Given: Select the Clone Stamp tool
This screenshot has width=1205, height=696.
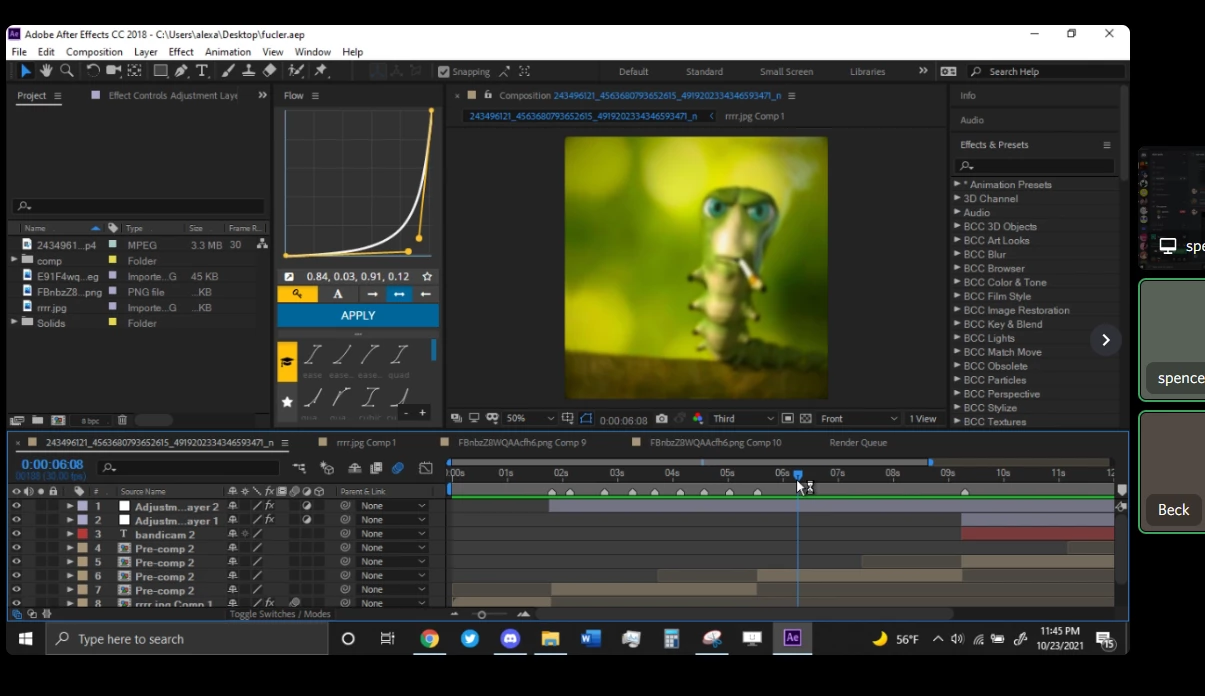Looking at the screenshot, I should tap(248, 71).
